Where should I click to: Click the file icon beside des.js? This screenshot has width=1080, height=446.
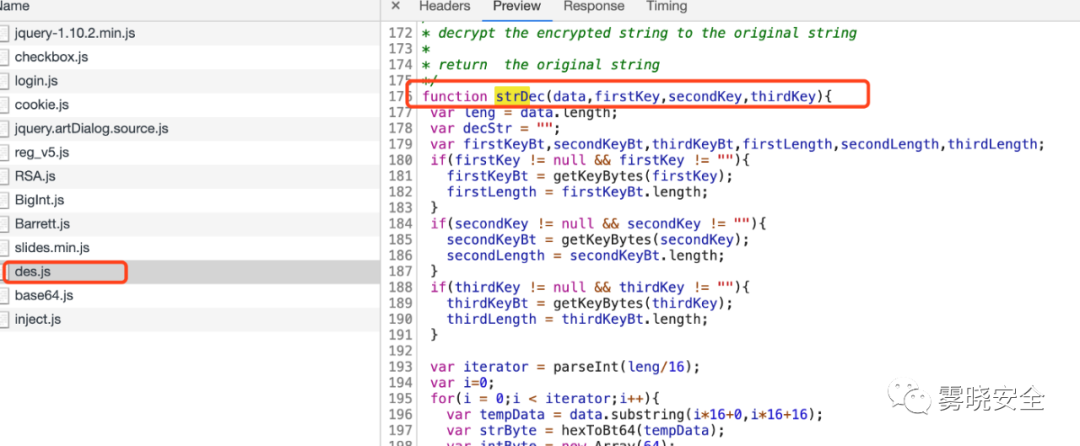tap(4, 272)
